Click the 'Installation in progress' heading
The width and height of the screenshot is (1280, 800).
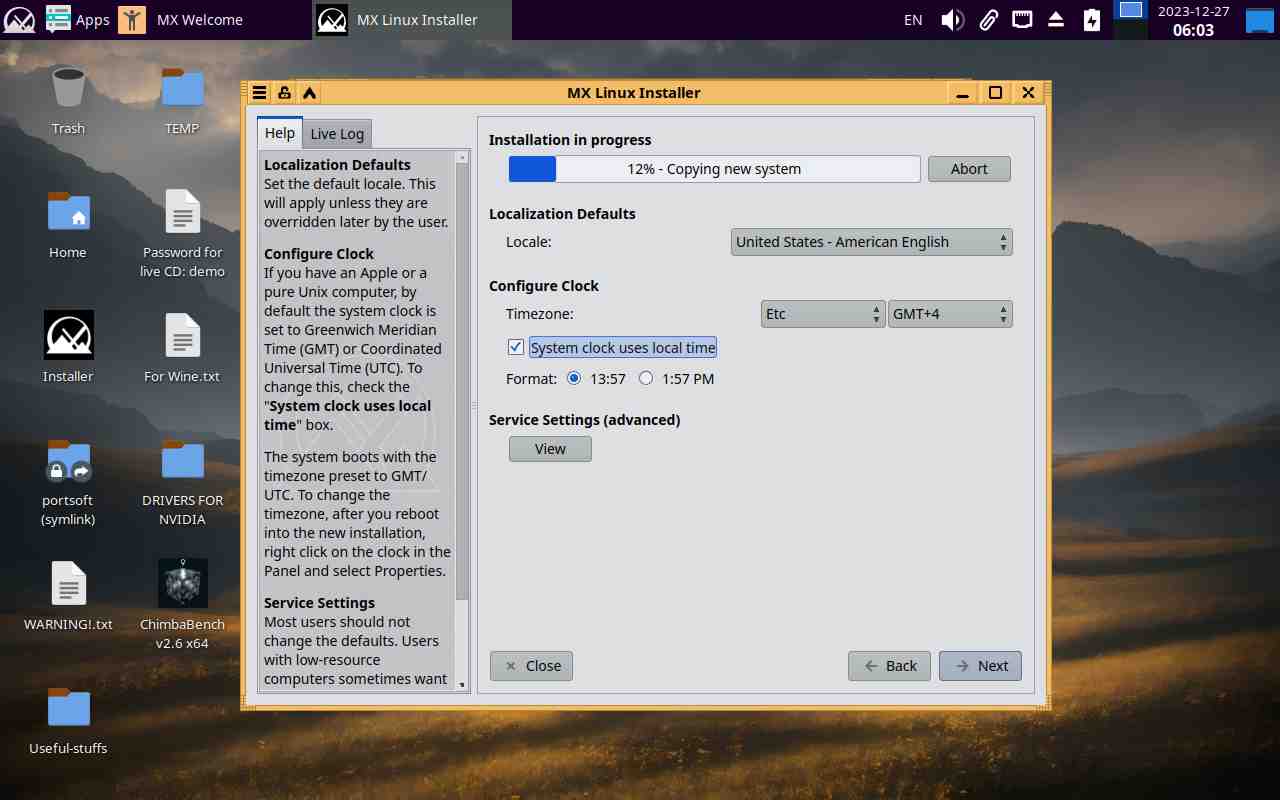click(x=570, y=140)
